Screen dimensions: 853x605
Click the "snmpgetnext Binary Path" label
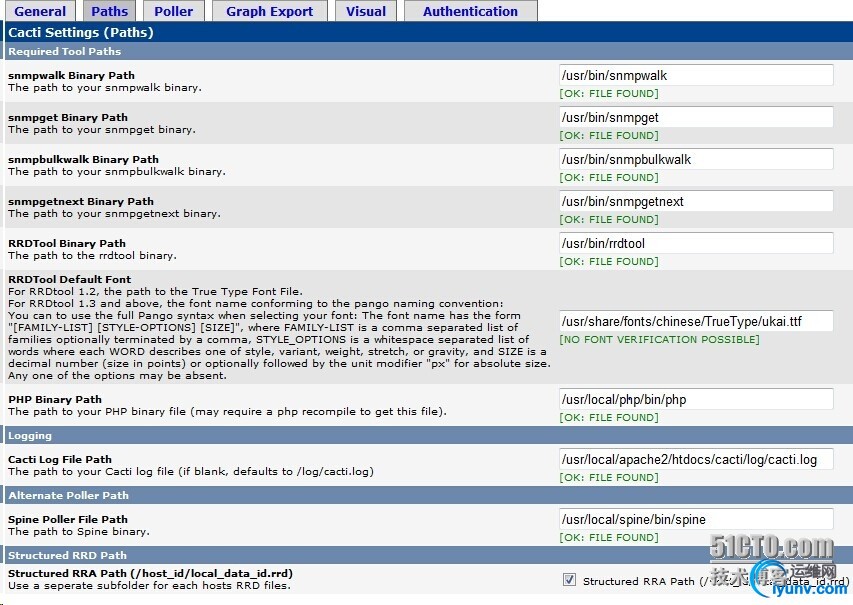point(81,201)
